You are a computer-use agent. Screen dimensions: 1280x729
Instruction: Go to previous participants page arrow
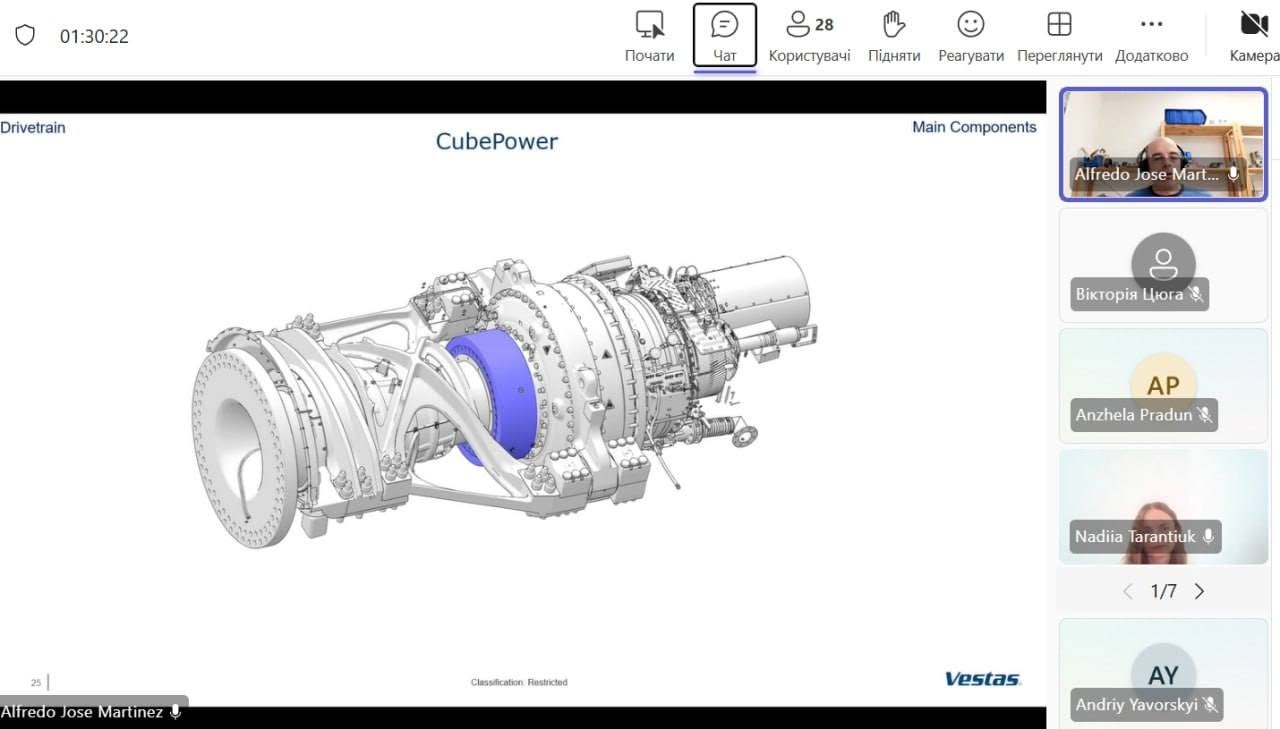tap(1128, 591)
